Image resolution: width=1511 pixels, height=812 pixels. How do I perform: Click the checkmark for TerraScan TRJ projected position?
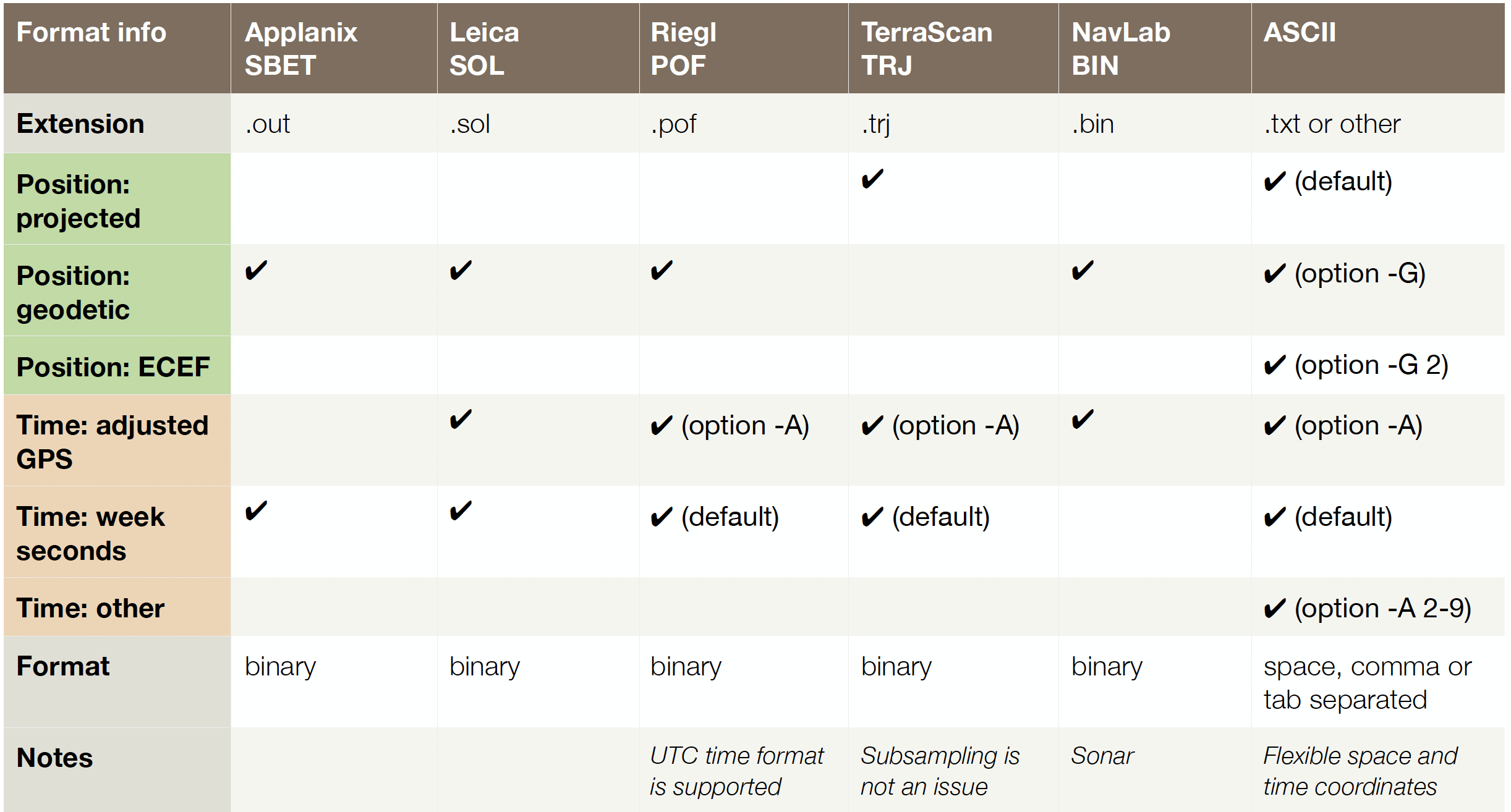tap(872, 179)
